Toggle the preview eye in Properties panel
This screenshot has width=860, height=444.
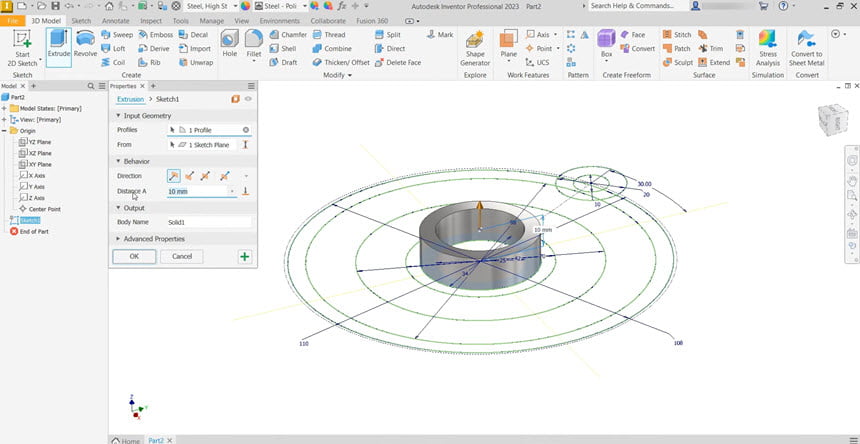tap(248, 99)
